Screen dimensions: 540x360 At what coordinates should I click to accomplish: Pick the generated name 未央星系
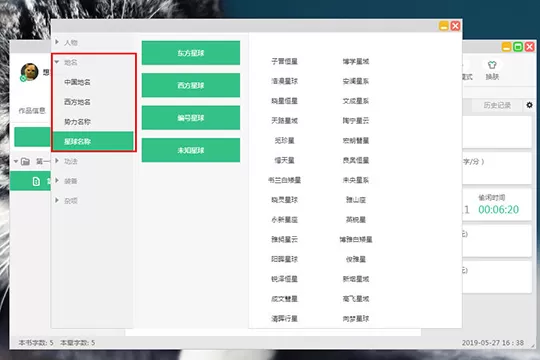pyautogui.click(x=356, y=180)
